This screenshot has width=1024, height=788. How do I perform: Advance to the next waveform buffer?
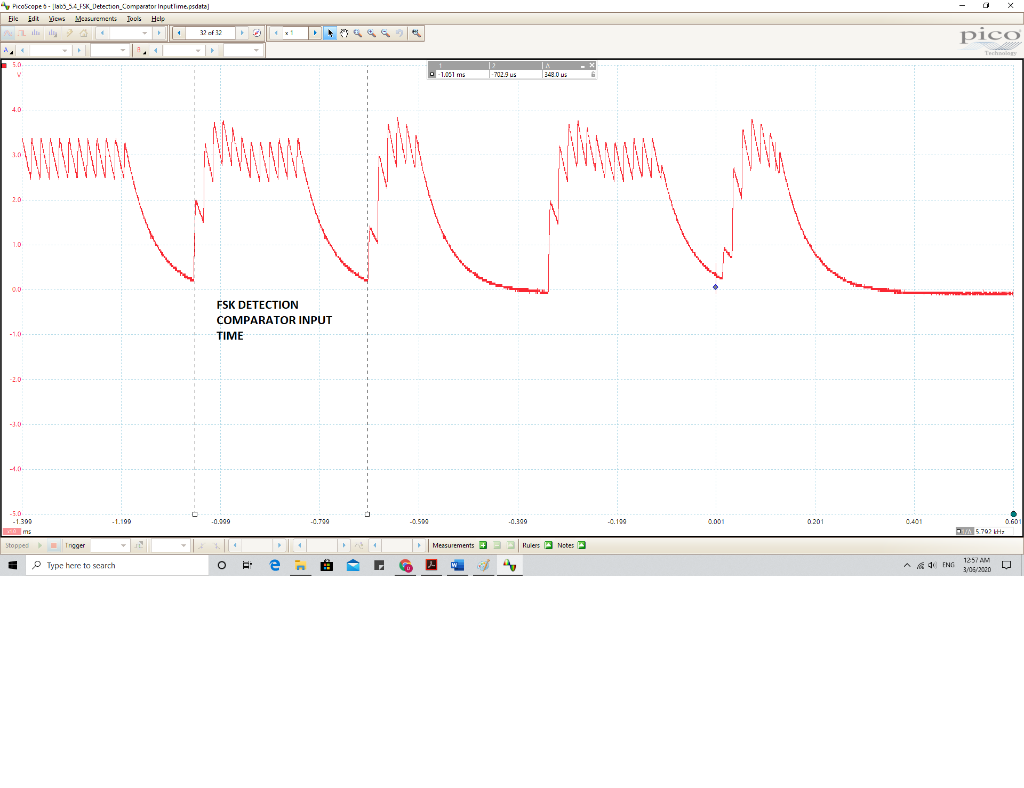[242, 32]
